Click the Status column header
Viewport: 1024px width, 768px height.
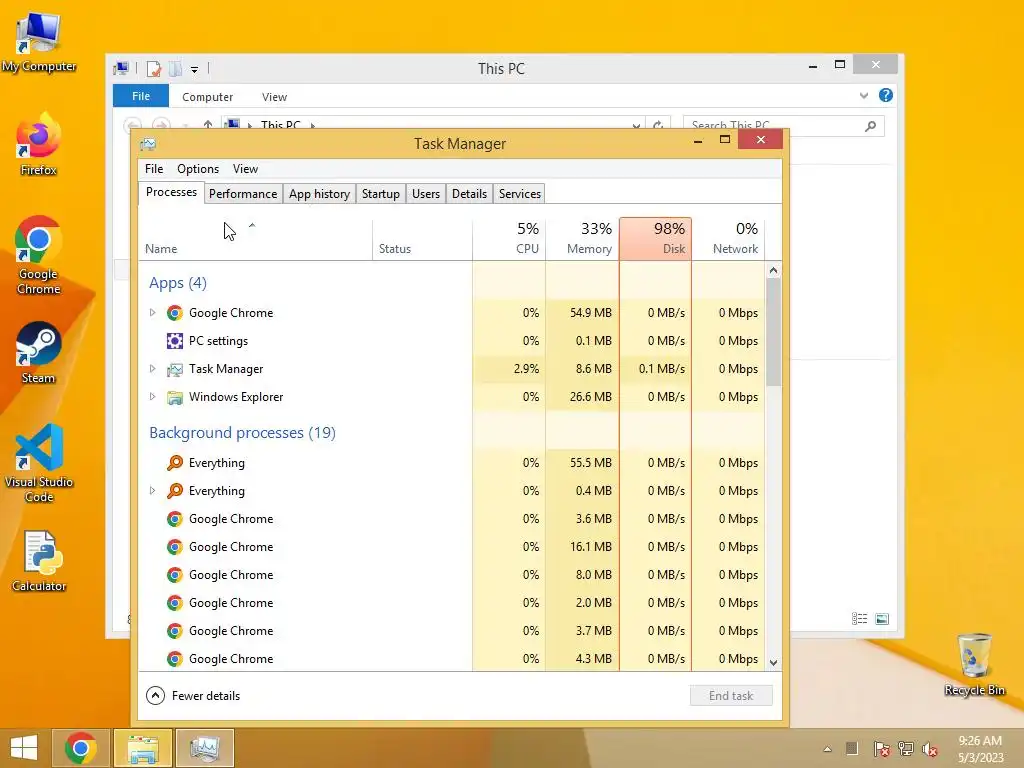coord(423,238)
